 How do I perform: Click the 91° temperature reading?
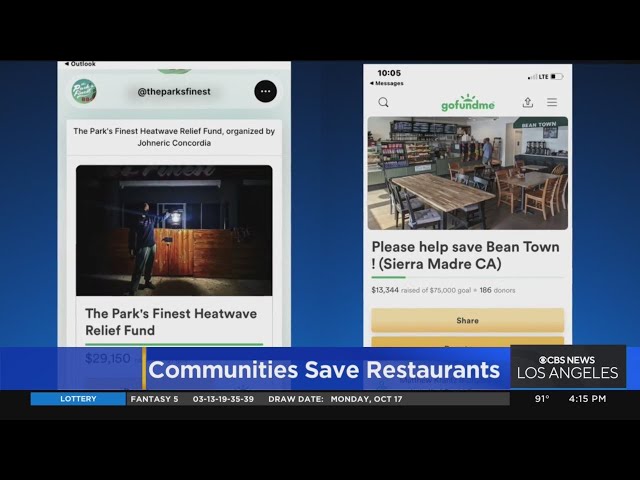point(542,399)
